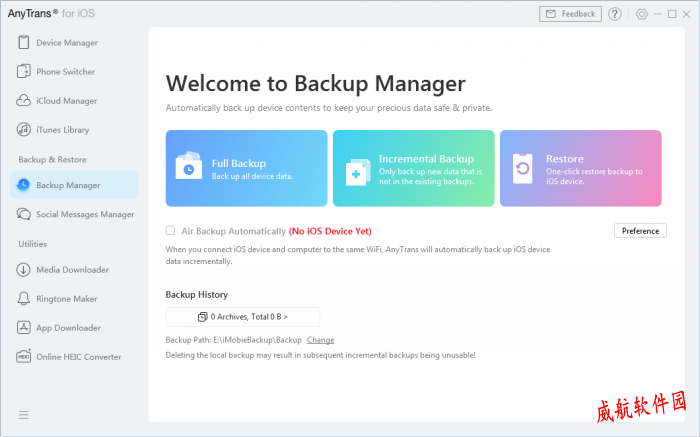
Task: Click the Ringtone Maker bell icon
Action: 24,299
